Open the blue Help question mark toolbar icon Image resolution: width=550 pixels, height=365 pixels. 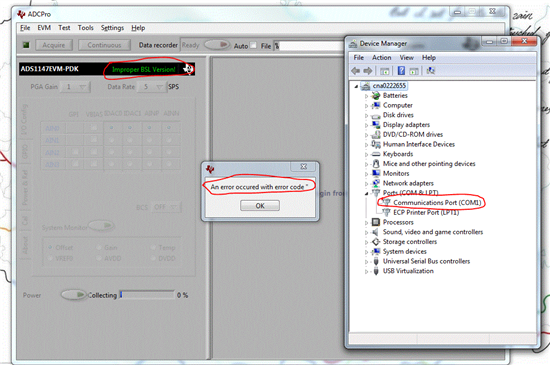click(401, 71)
